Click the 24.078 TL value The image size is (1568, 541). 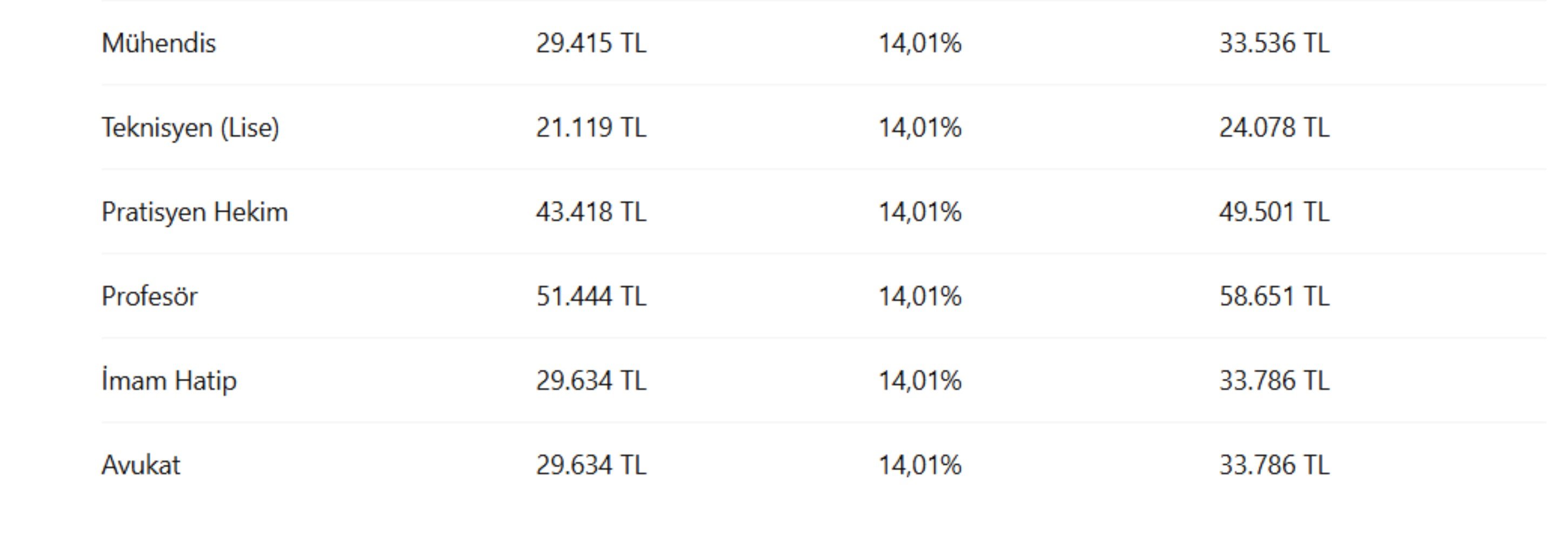1274,127
